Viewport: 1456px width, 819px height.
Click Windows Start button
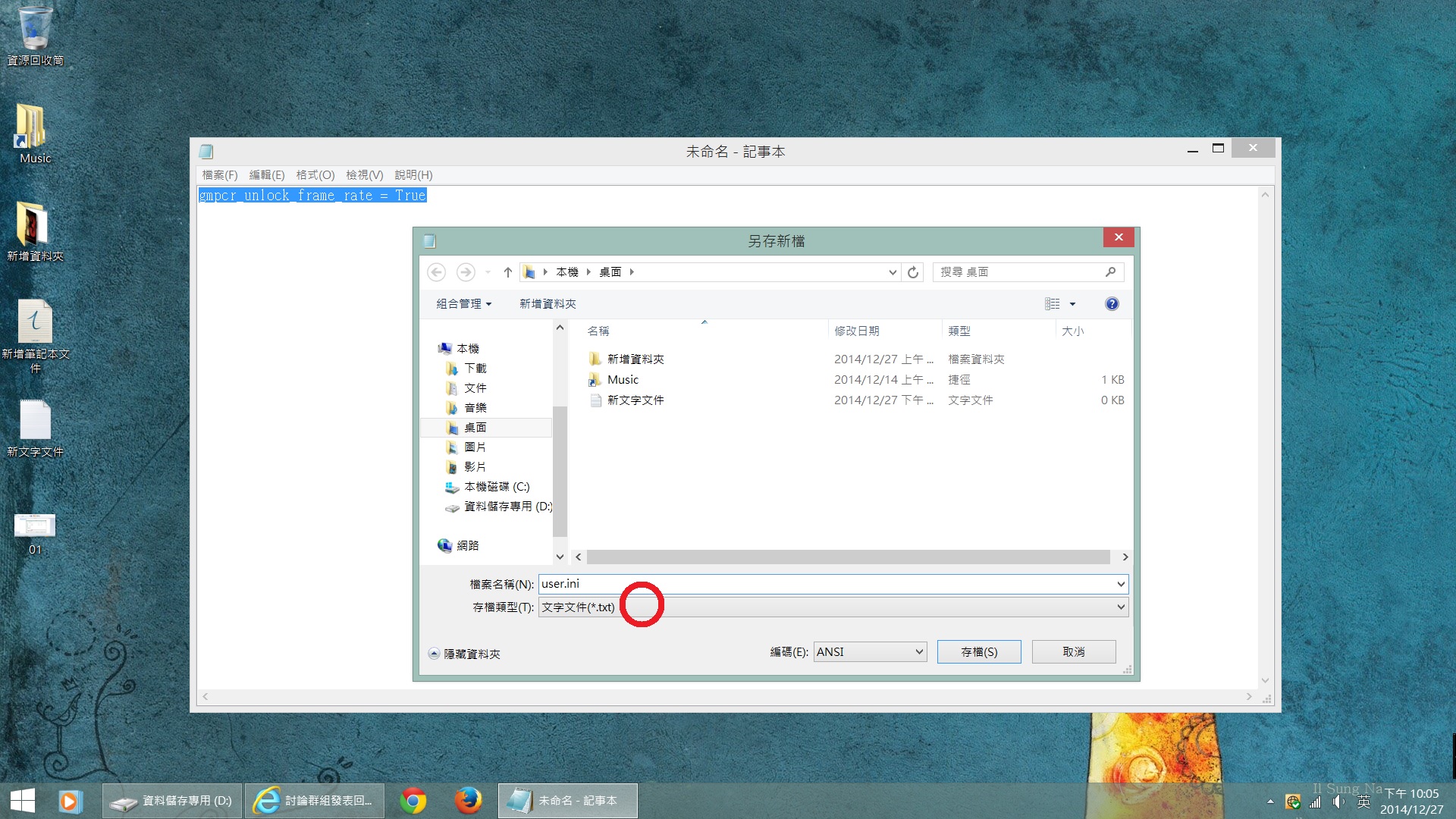click(x=23, y=801)
